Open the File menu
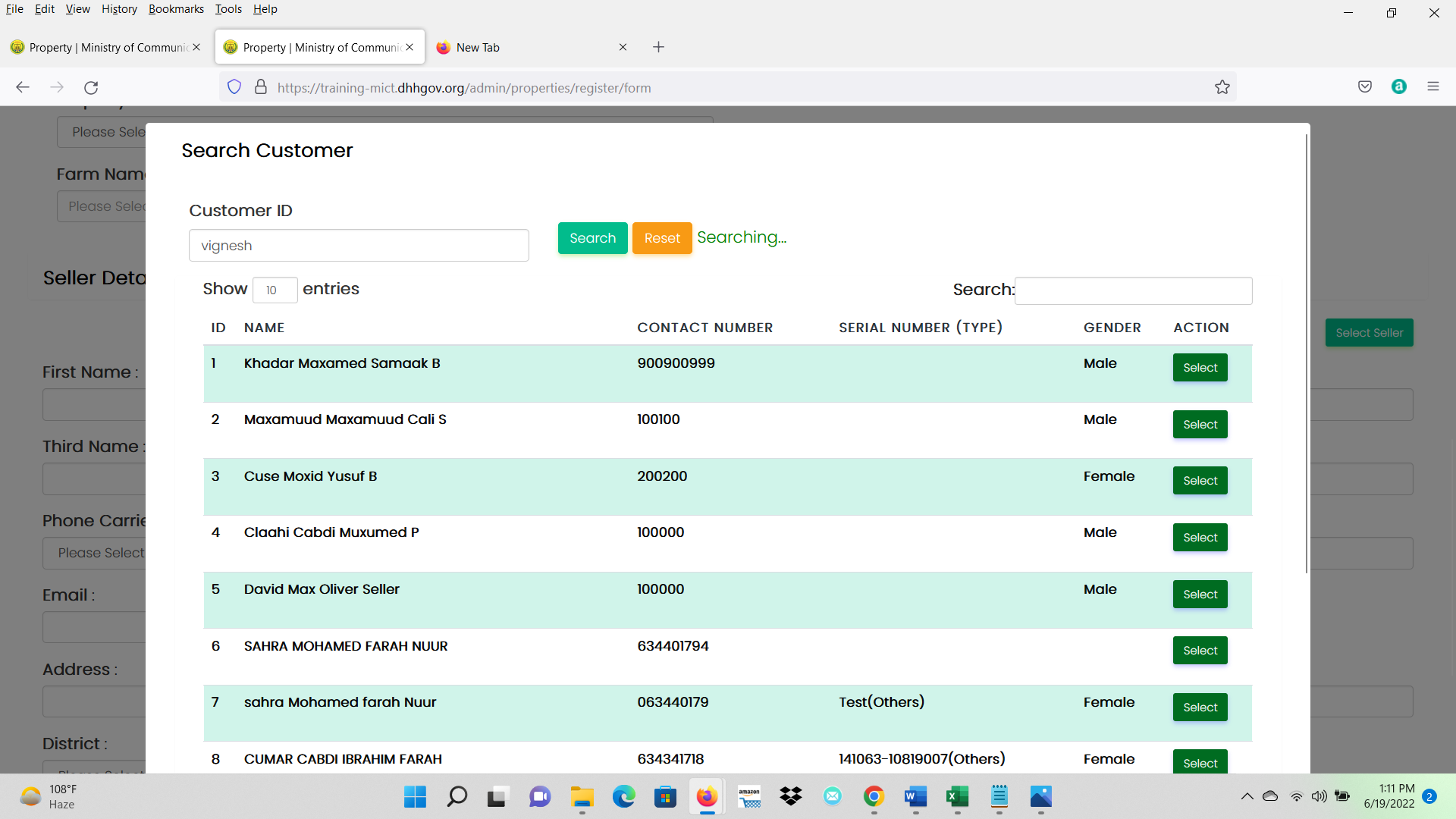Image resolution: width=1456 pixels, height=819 pixels. [14, 9]
